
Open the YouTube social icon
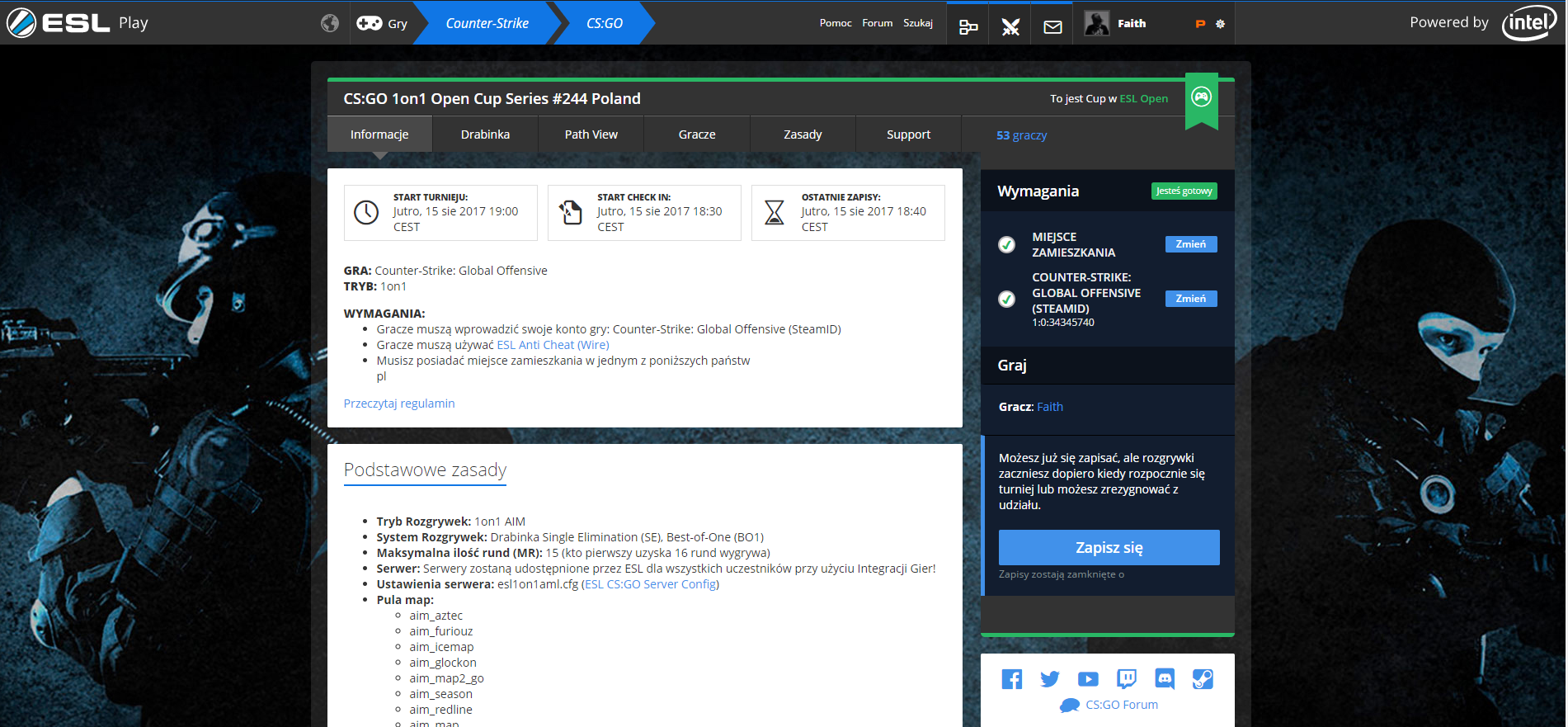pyautogui.click(x=1088, y=679)
